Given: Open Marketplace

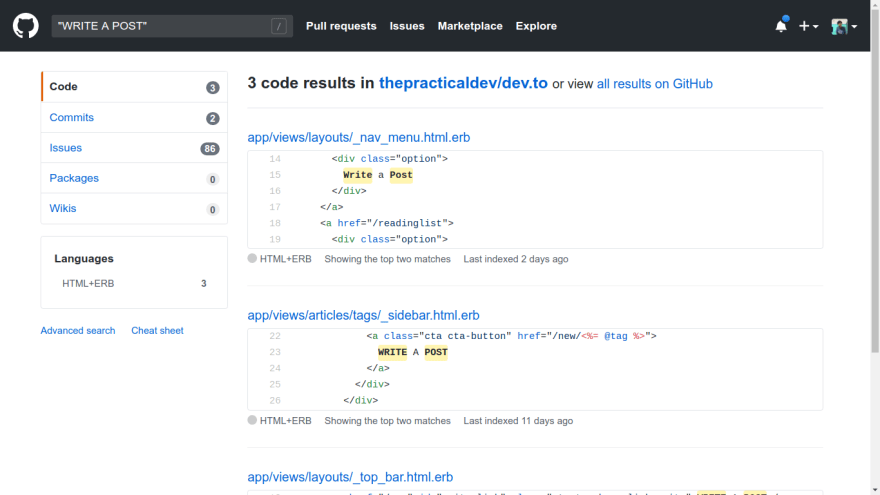Looking at the screenshot, I should coord(470,26).
